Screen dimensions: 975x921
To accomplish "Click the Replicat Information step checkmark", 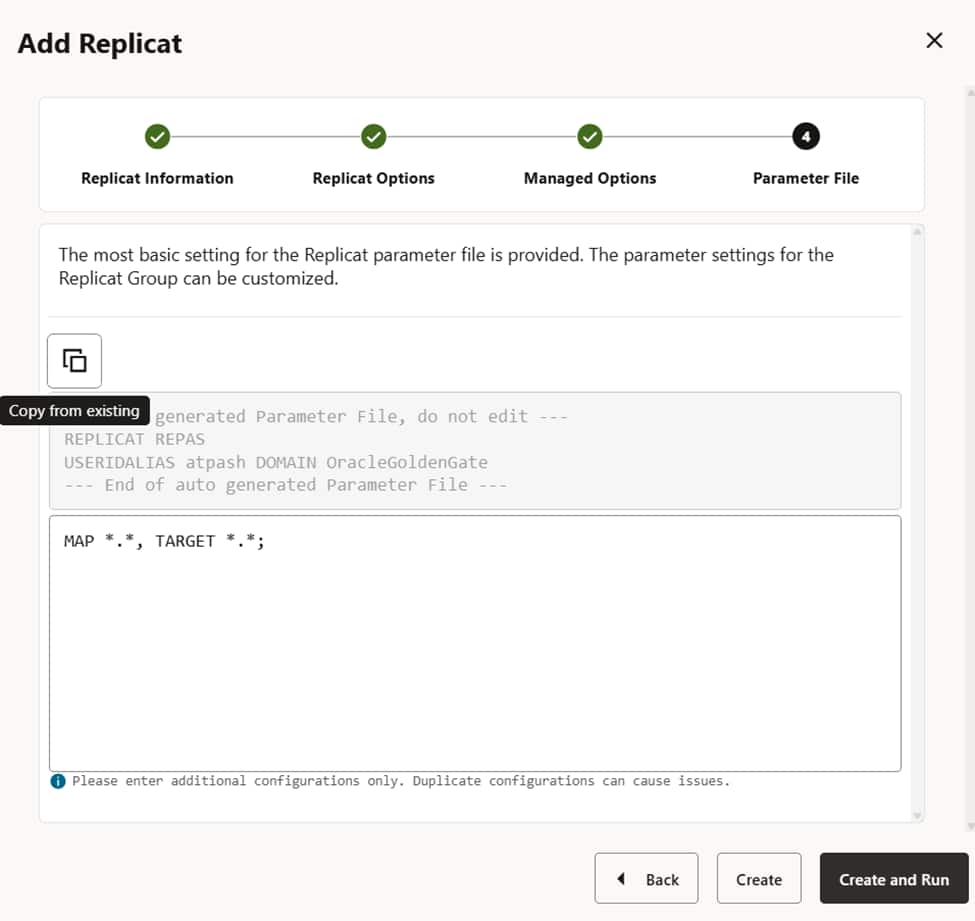I will coord(157,136).
